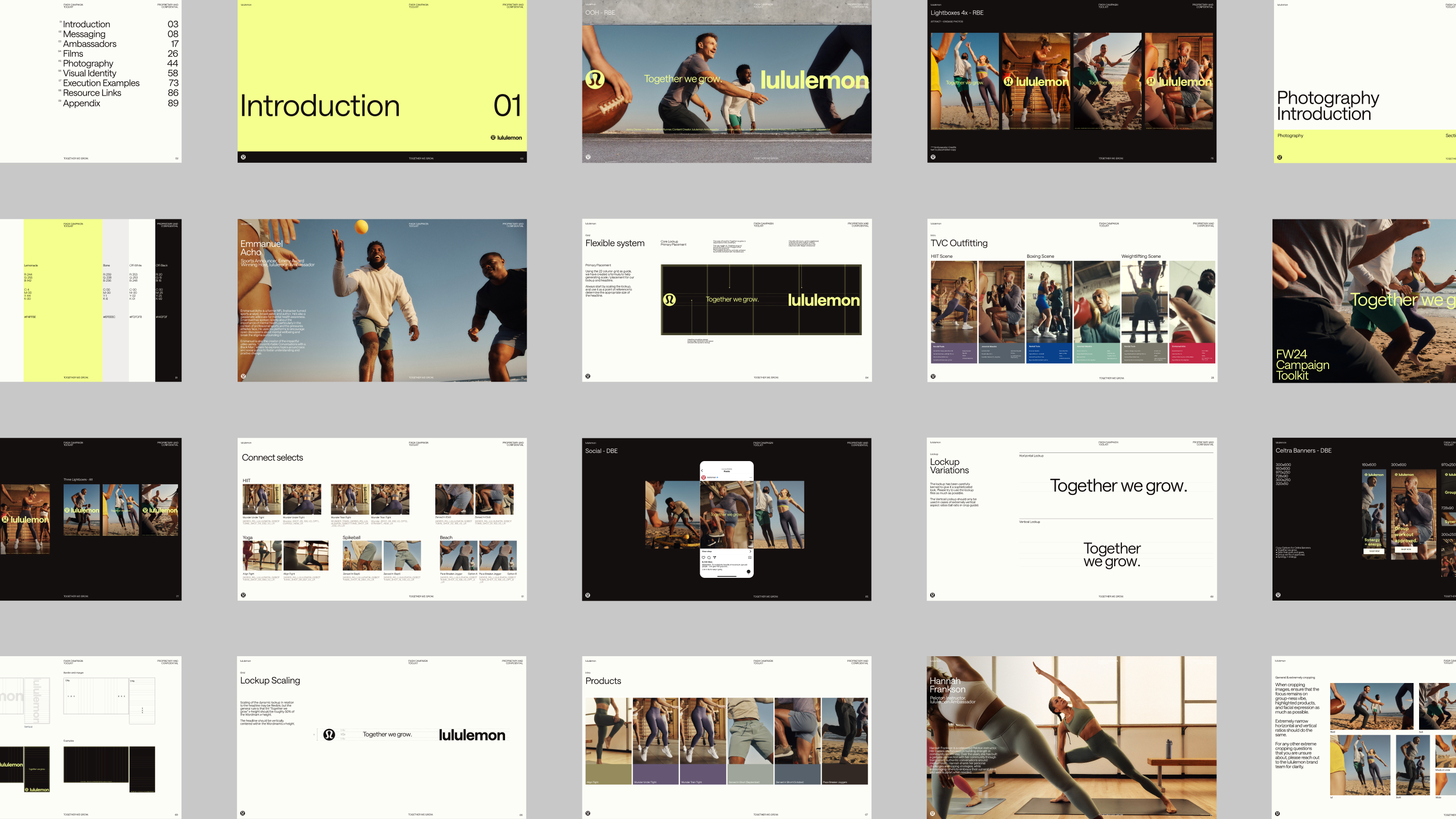
Task: Click footer logo icon on Lockup Variations slide
Action: click(933, 595)
